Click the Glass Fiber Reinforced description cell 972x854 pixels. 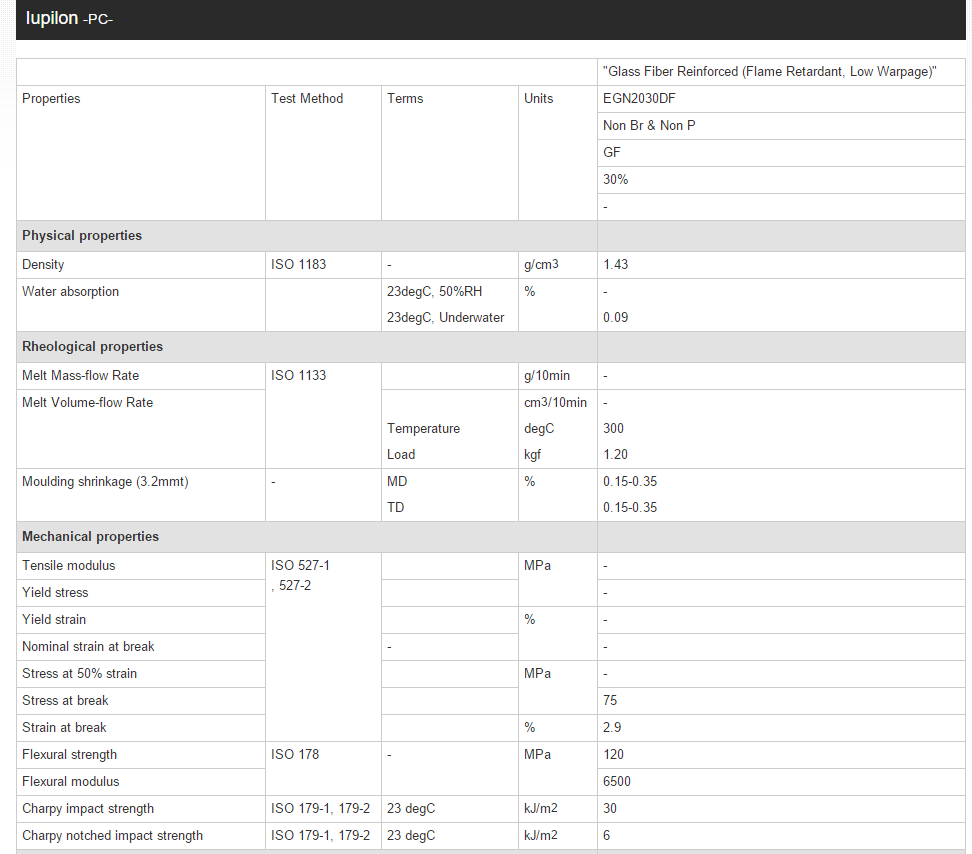(769, 72)
